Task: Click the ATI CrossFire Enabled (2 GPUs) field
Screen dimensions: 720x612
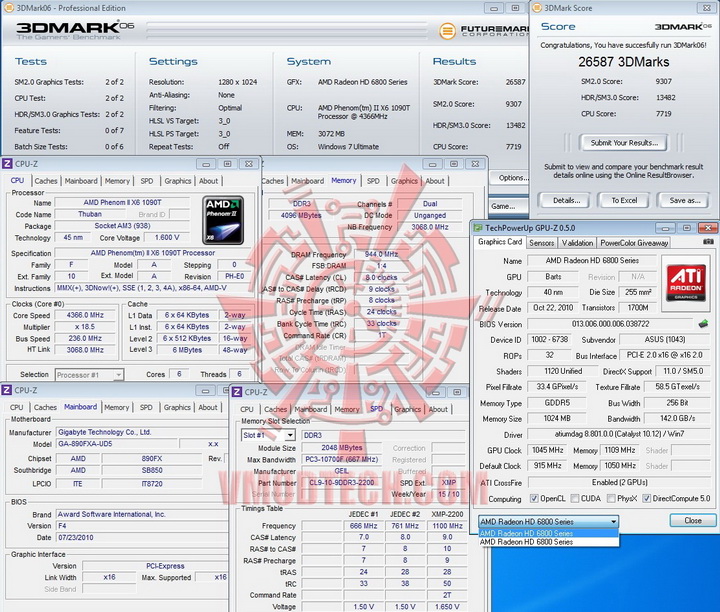Action: tap(619, 482)
